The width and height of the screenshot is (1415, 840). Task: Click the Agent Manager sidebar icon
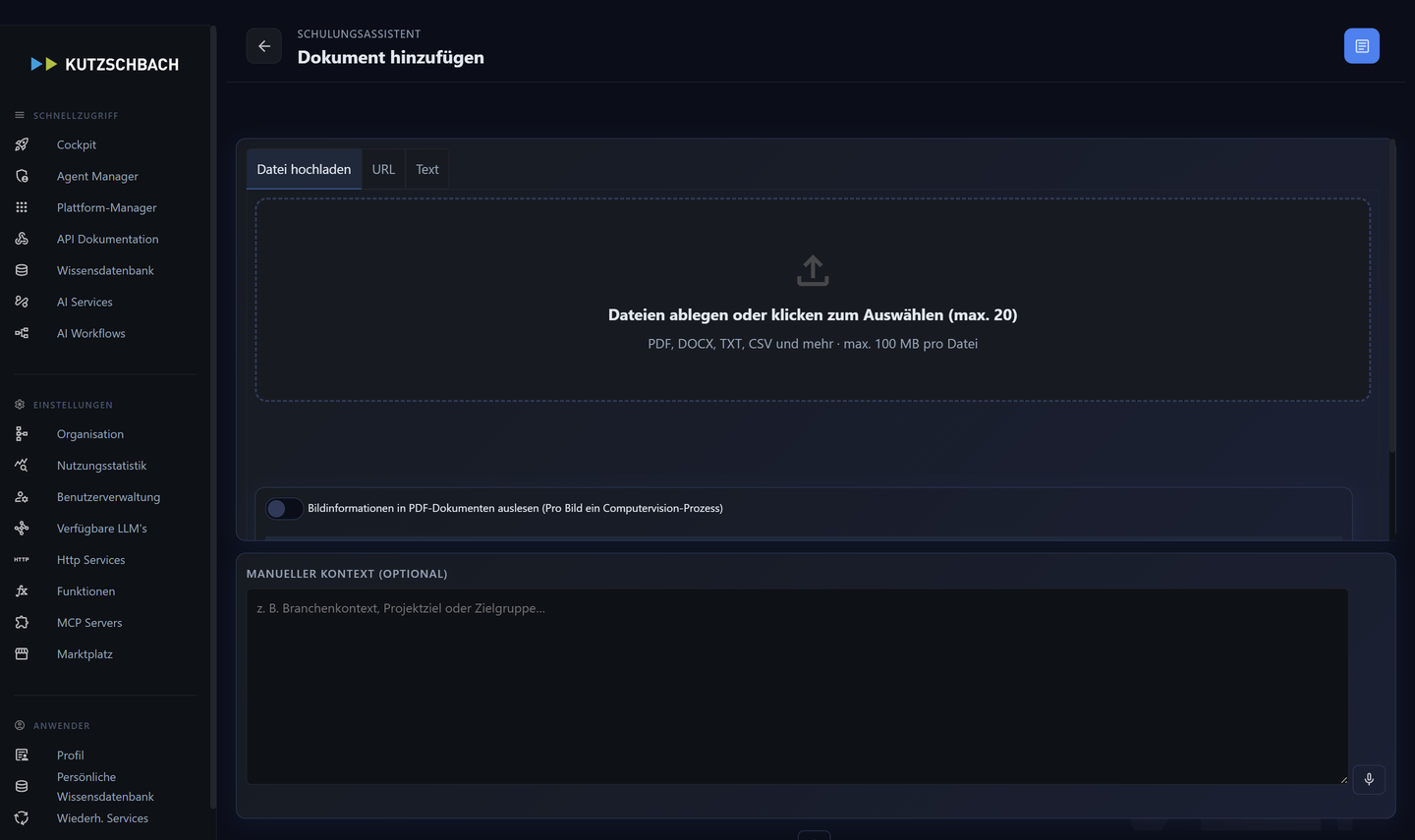(x=22, y=176)
